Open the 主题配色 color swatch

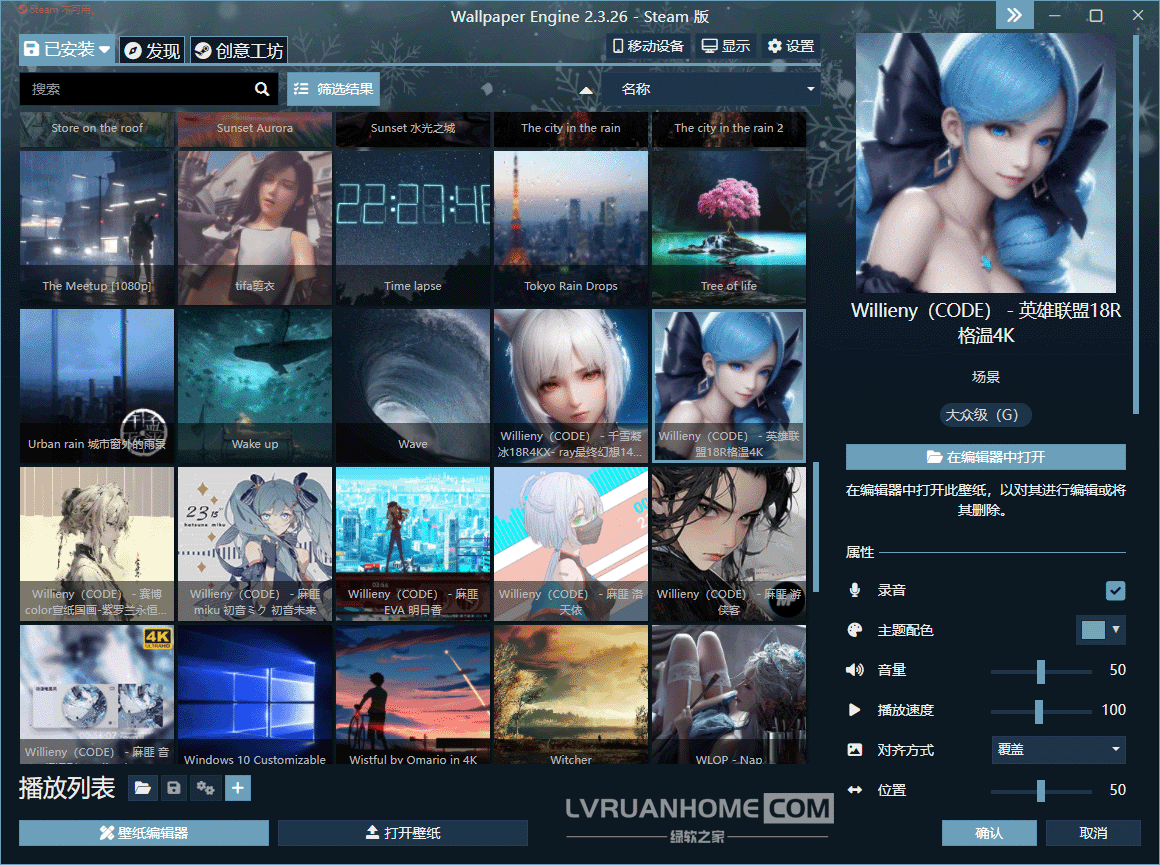click(x=1100, y=630)
